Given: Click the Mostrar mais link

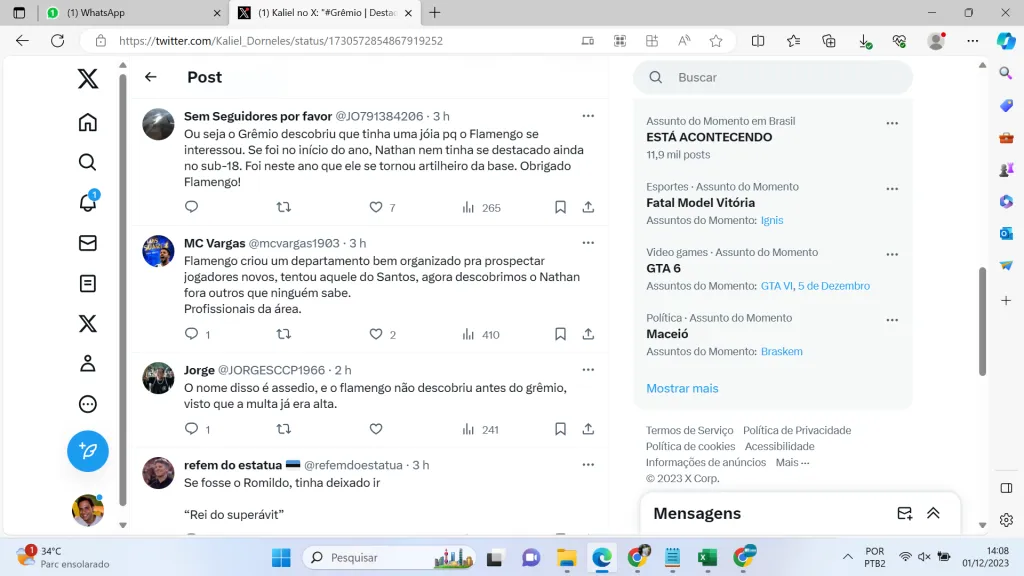Looking at the screenshot, I should 682,388.
